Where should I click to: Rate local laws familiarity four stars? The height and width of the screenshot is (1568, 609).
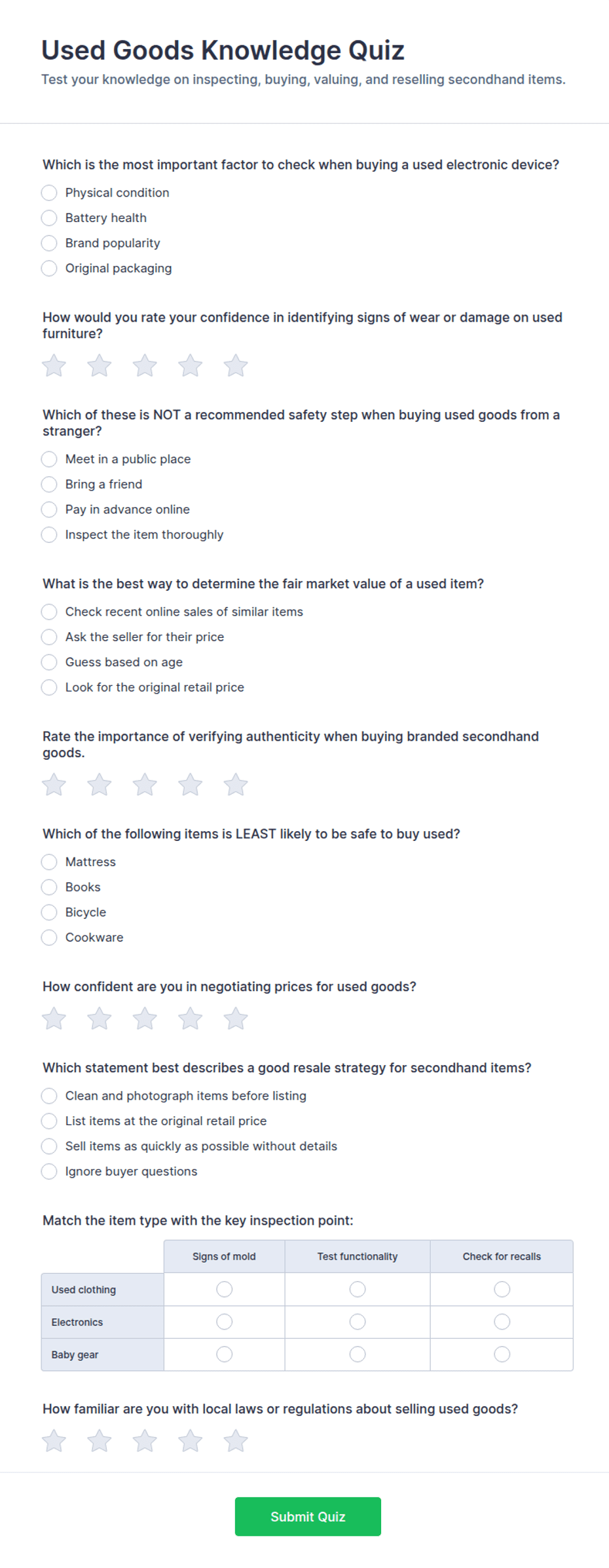coord(191,1441)
